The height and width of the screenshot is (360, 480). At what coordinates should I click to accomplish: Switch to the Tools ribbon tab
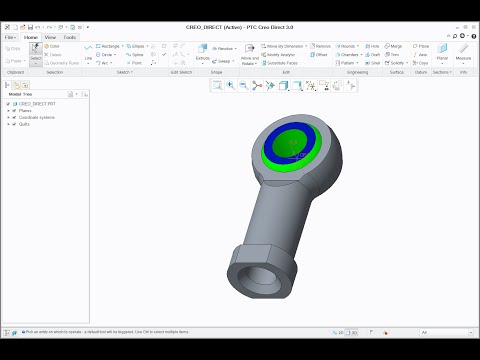[70, 37]
